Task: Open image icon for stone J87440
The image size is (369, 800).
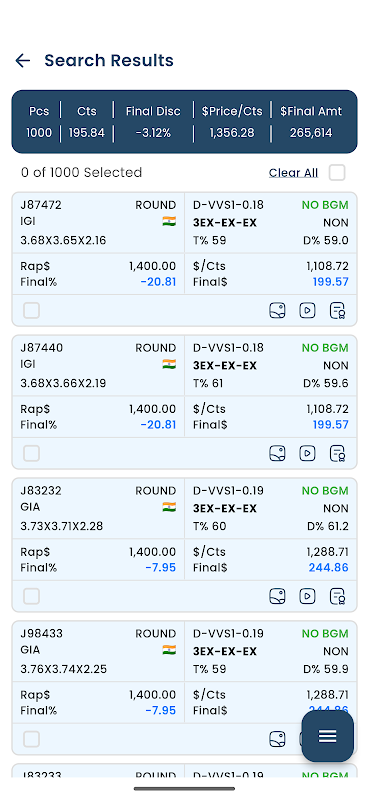Action: [277, 453]
